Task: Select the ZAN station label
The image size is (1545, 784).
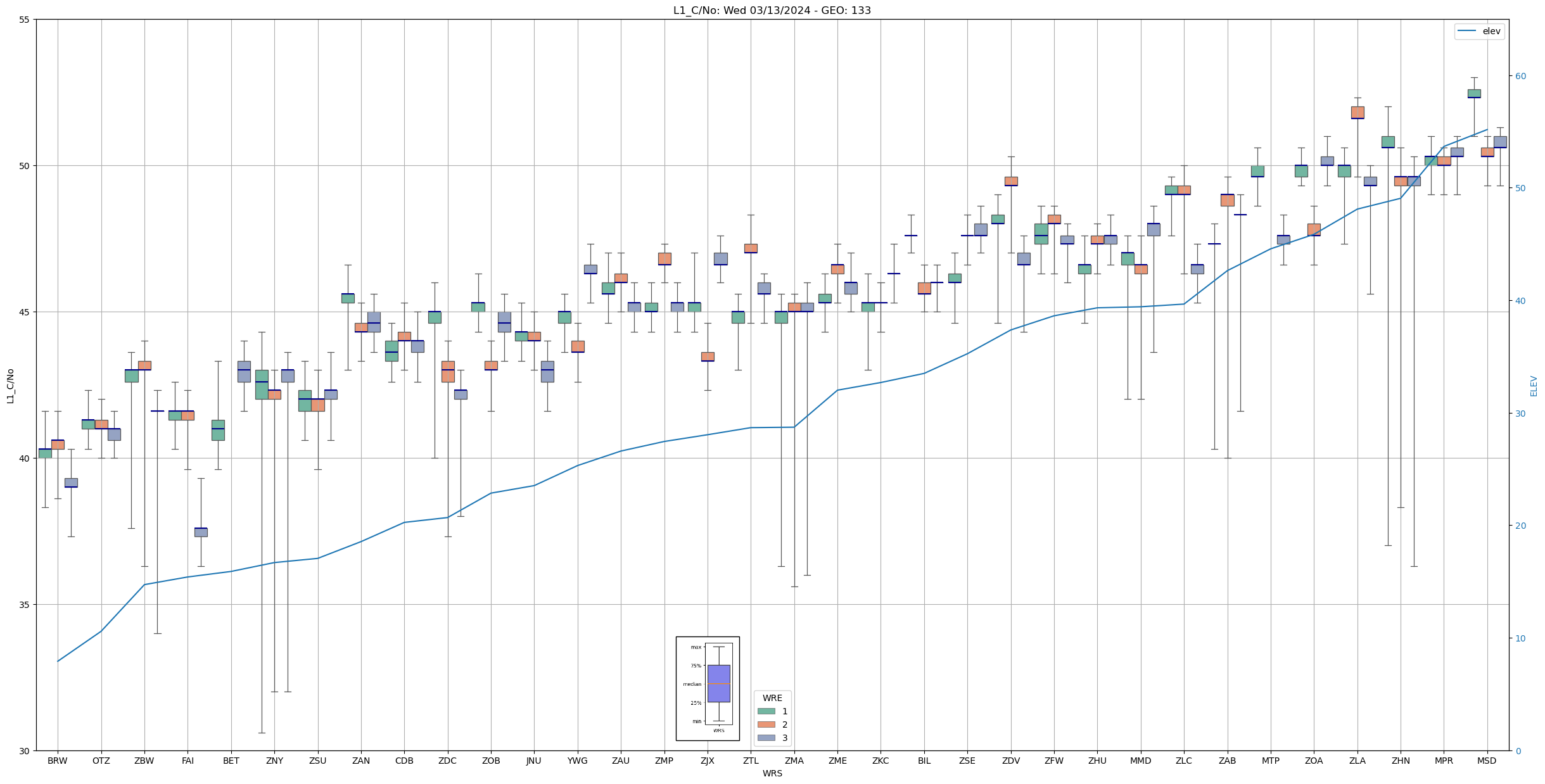Action: [x=361, y=761]
